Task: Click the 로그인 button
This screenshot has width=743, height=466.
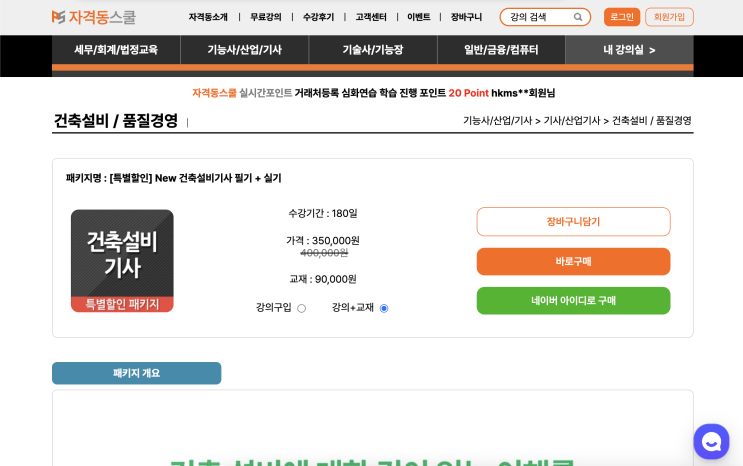Action: (622, 17)
